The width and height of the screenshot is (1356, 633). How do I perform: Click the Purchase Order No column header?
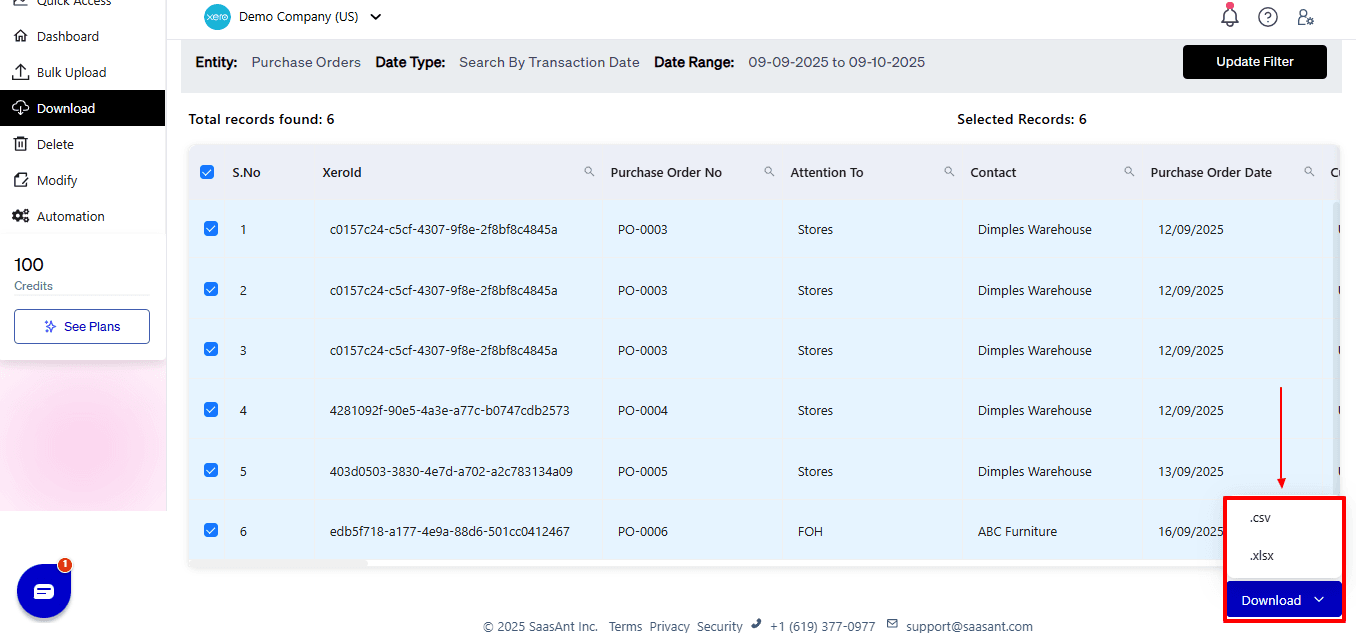pyautogui.click(x=666, y=172)
